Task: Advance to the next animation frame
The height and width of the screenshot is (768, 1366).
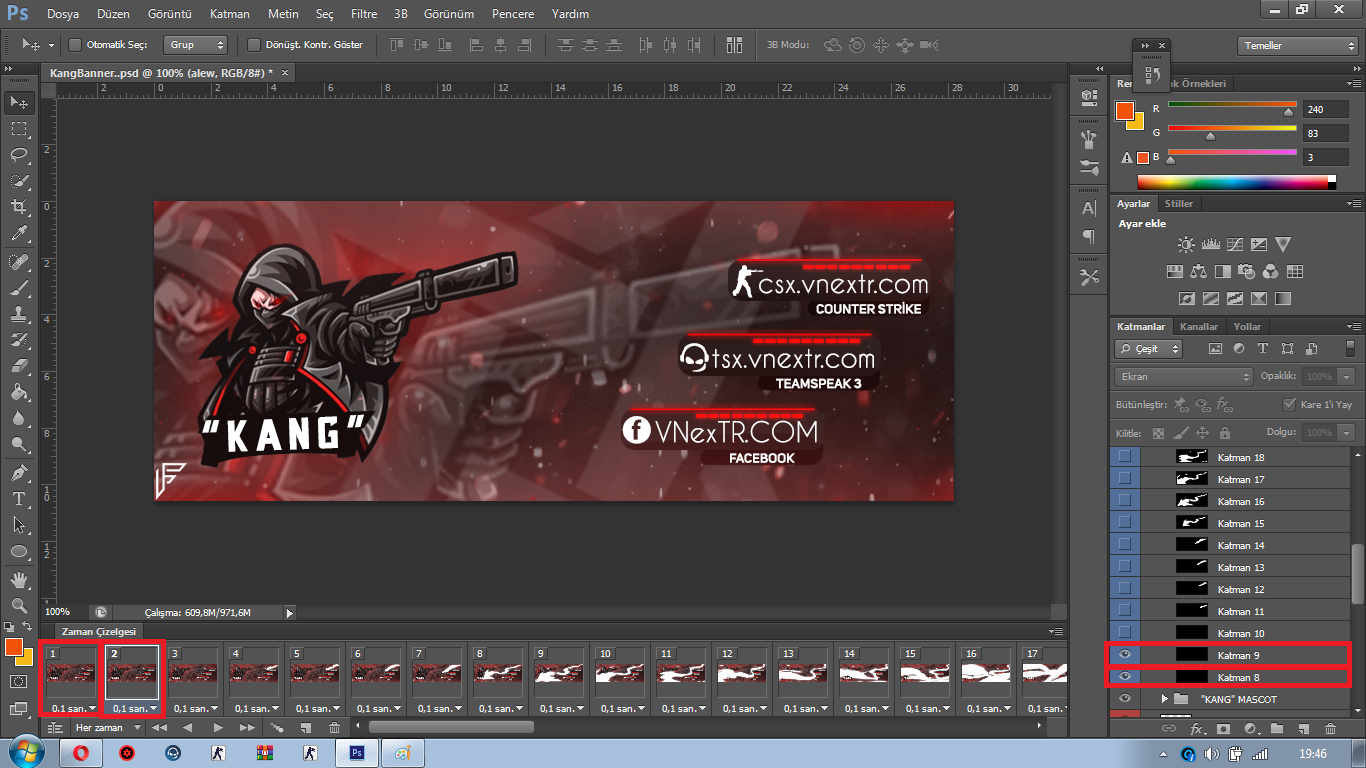Action: 247,728
